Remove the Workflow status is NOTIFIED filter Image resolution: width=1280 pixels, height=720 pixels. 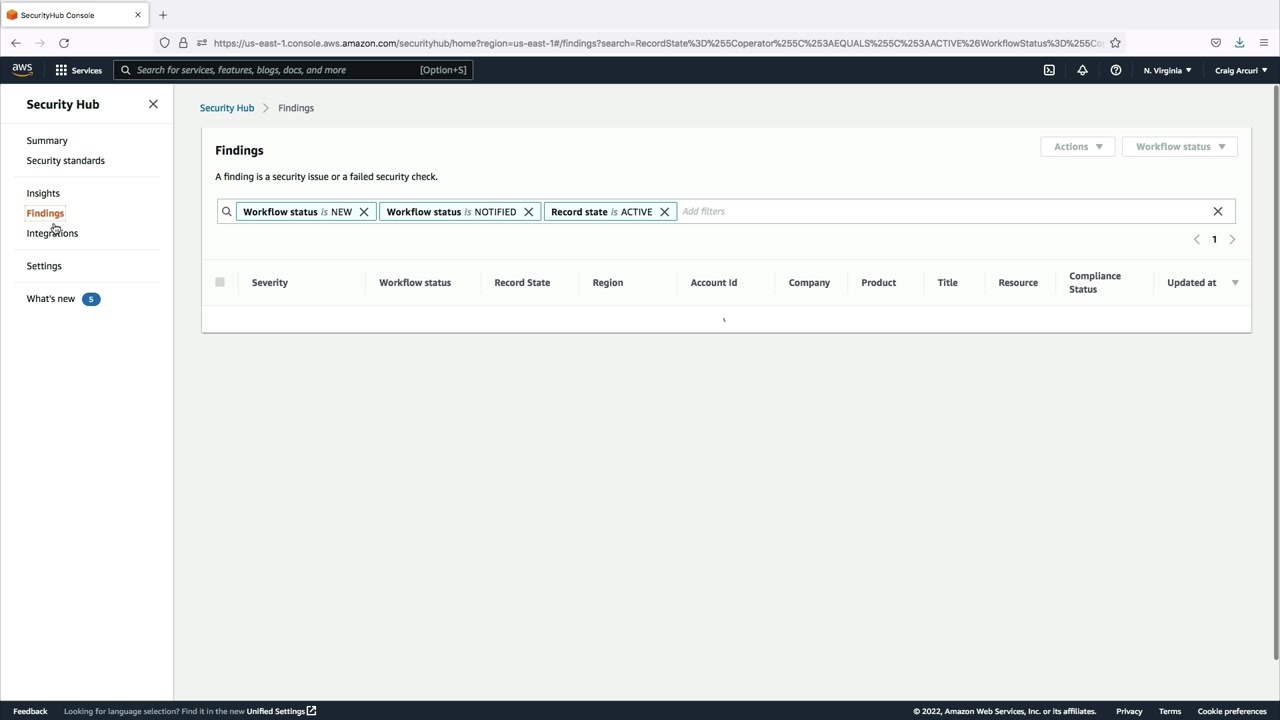click(x=529, y=212)
